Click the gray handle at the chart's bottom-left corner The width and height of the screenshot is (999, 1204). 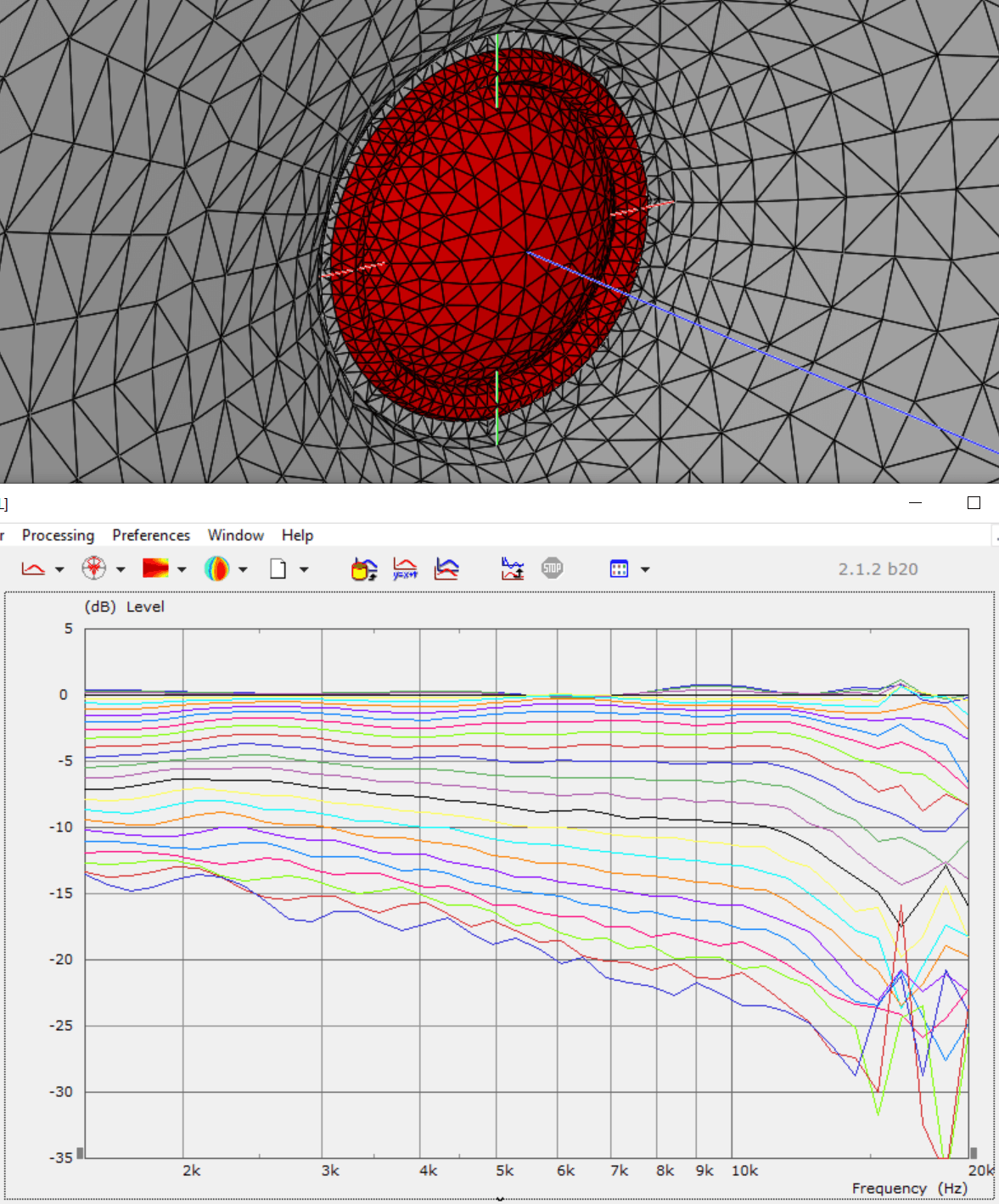81,1153
